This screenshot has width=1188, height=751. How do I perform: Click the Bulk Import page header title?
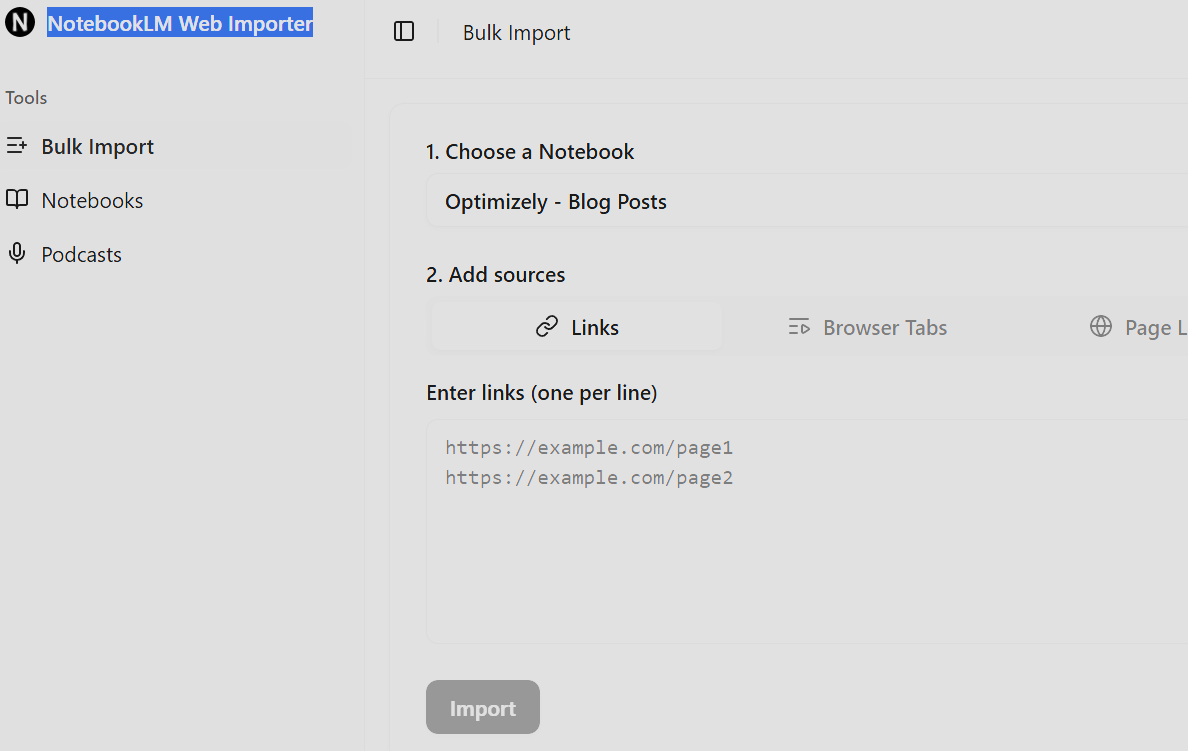[x=516, y=33]
